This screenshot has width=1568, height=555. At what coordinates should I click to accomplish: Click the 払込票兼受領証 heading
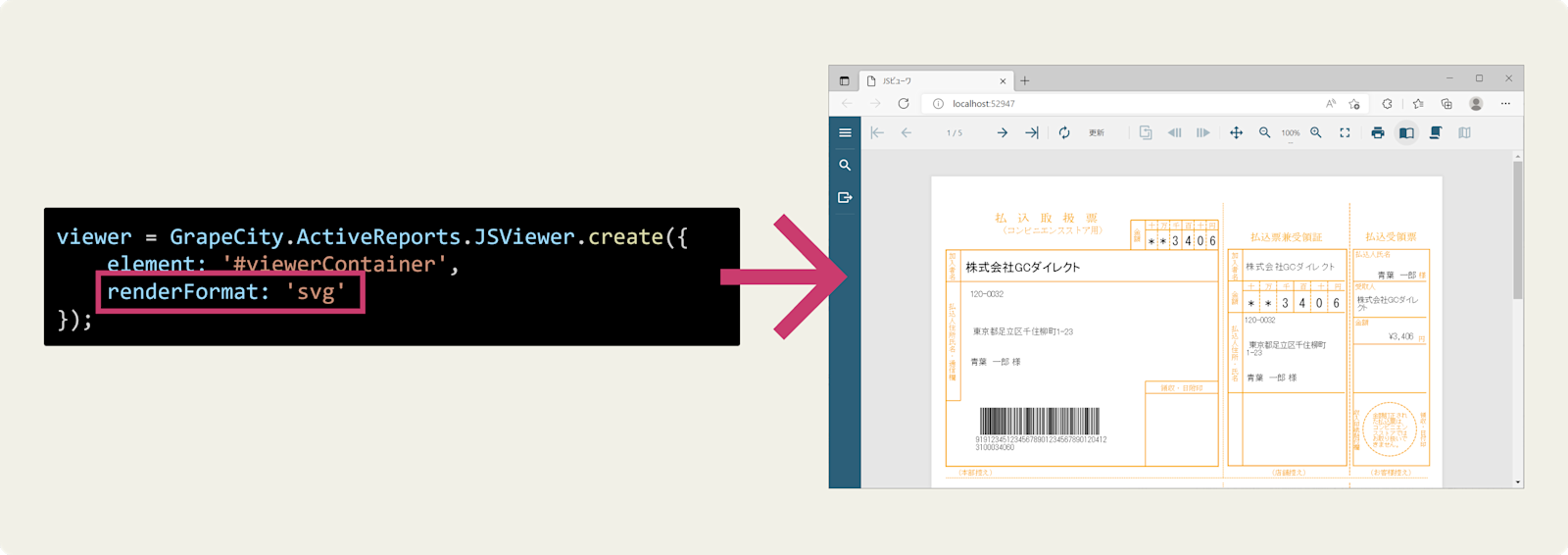[x=1286, y=237]
